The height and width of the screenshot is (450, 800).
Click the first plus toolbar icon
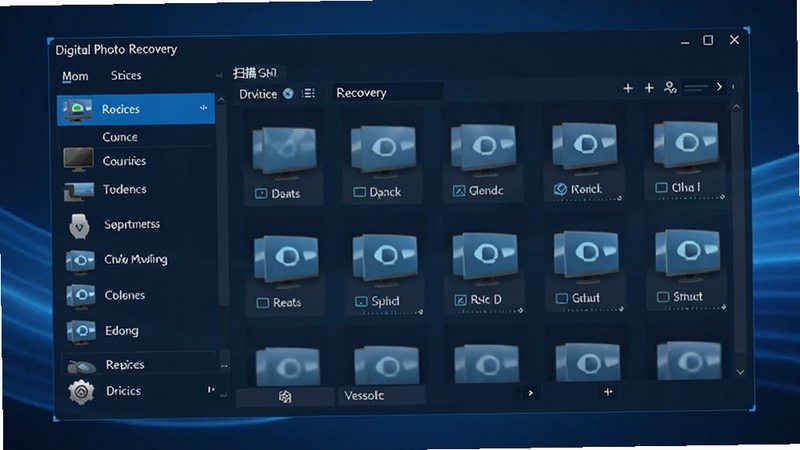click(628, 88)
